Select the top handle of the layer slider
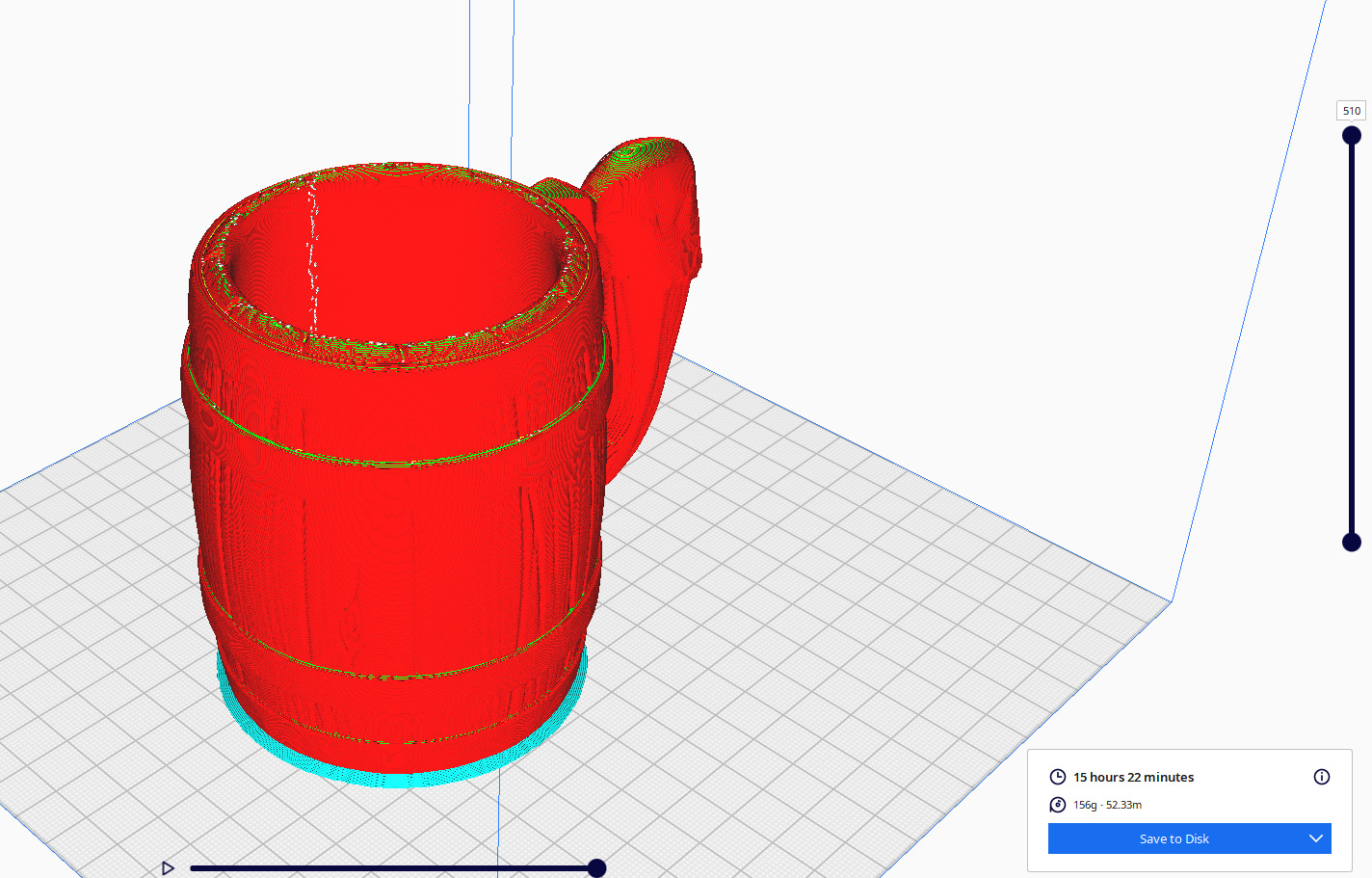This screenshot has width=1372, height=878. pos(1350,135)
